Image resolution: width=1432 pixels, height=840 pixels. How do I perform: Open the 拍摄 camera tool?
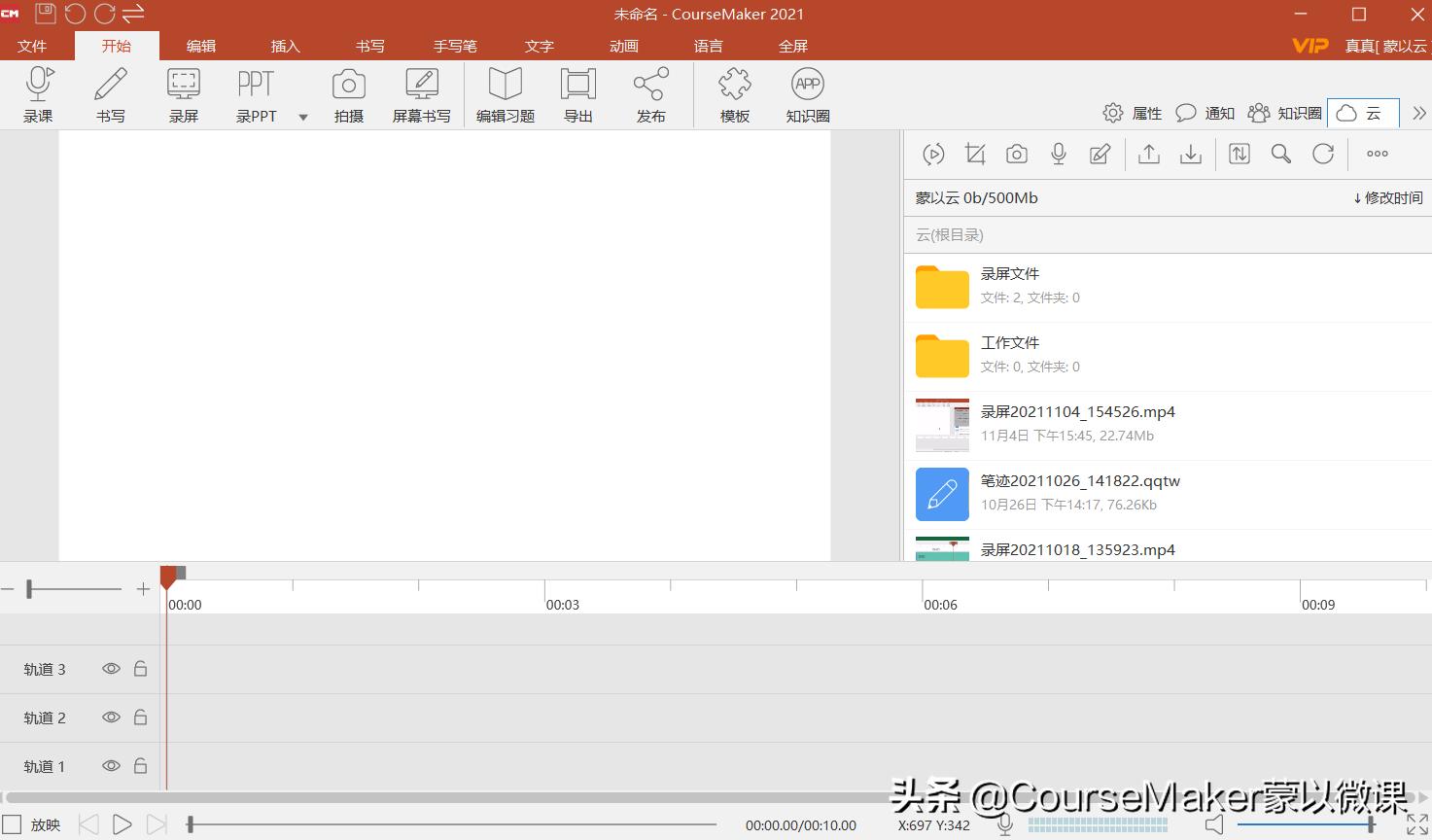tap(348, 86)
